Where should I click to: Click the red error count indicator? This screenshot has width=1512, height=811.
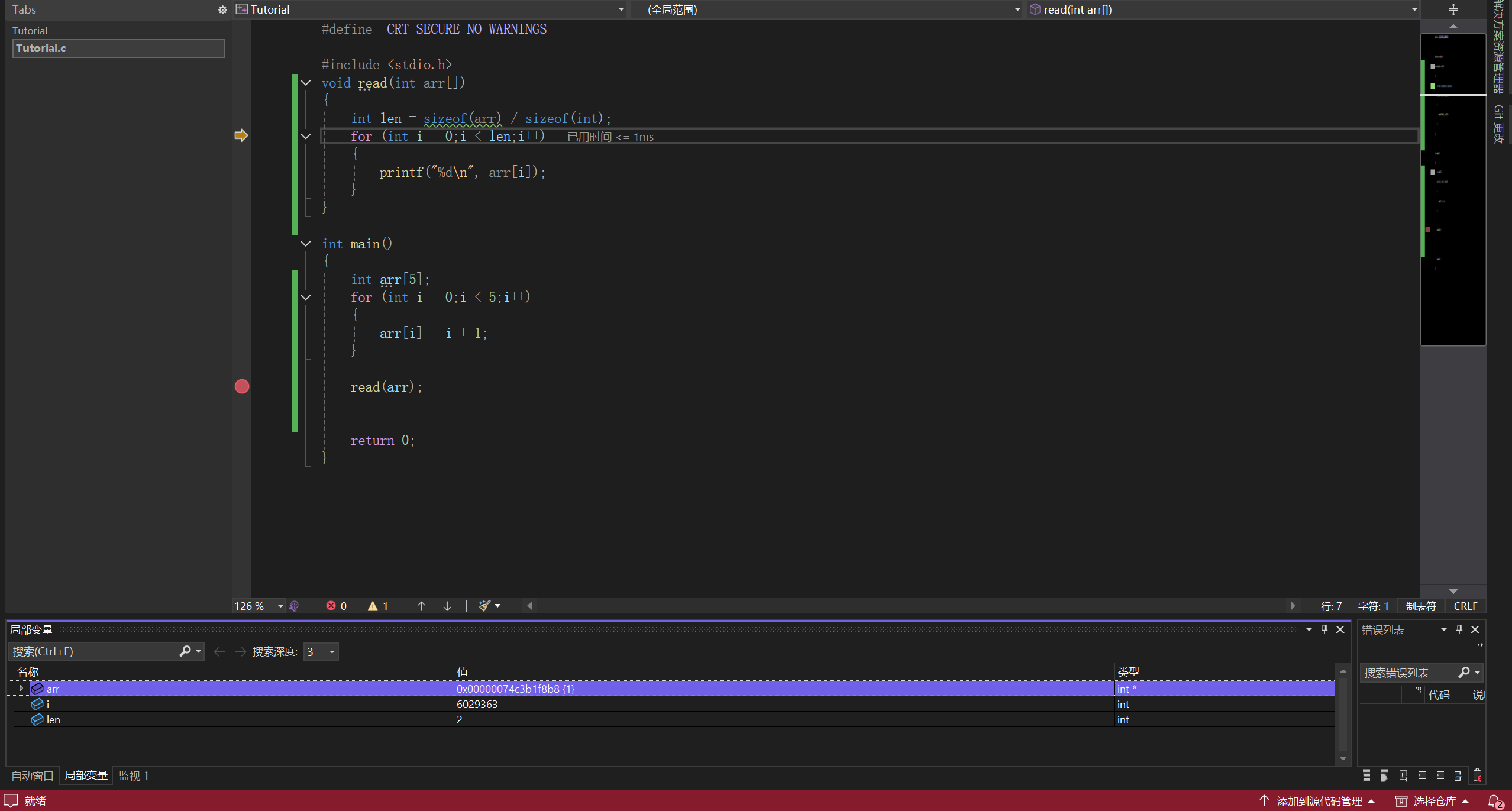[337, 606]
